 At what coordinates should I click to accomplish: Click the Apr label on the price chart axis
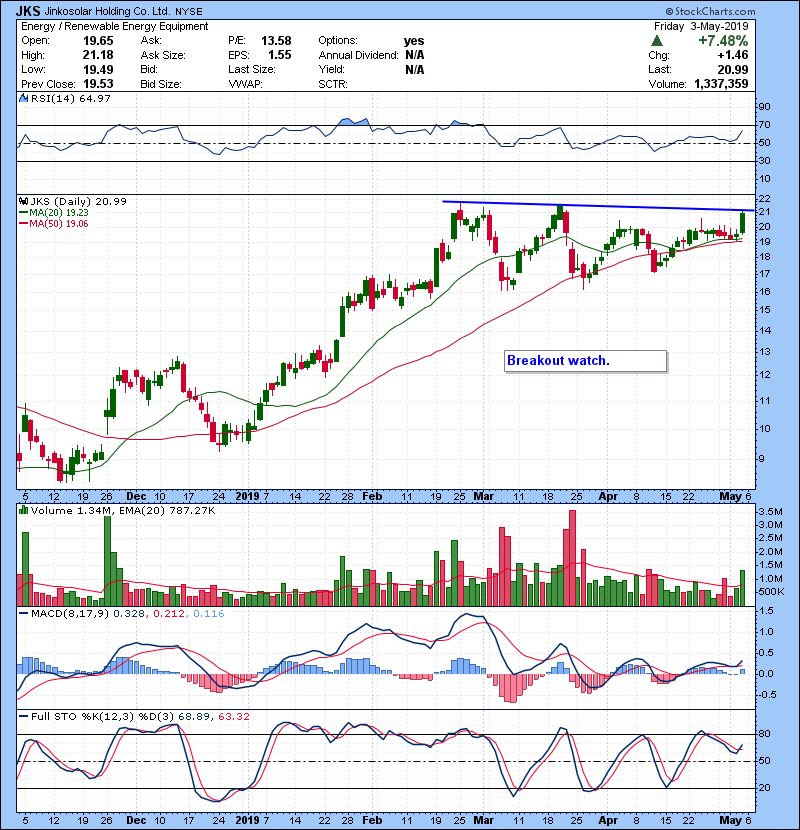pos(608,497)
